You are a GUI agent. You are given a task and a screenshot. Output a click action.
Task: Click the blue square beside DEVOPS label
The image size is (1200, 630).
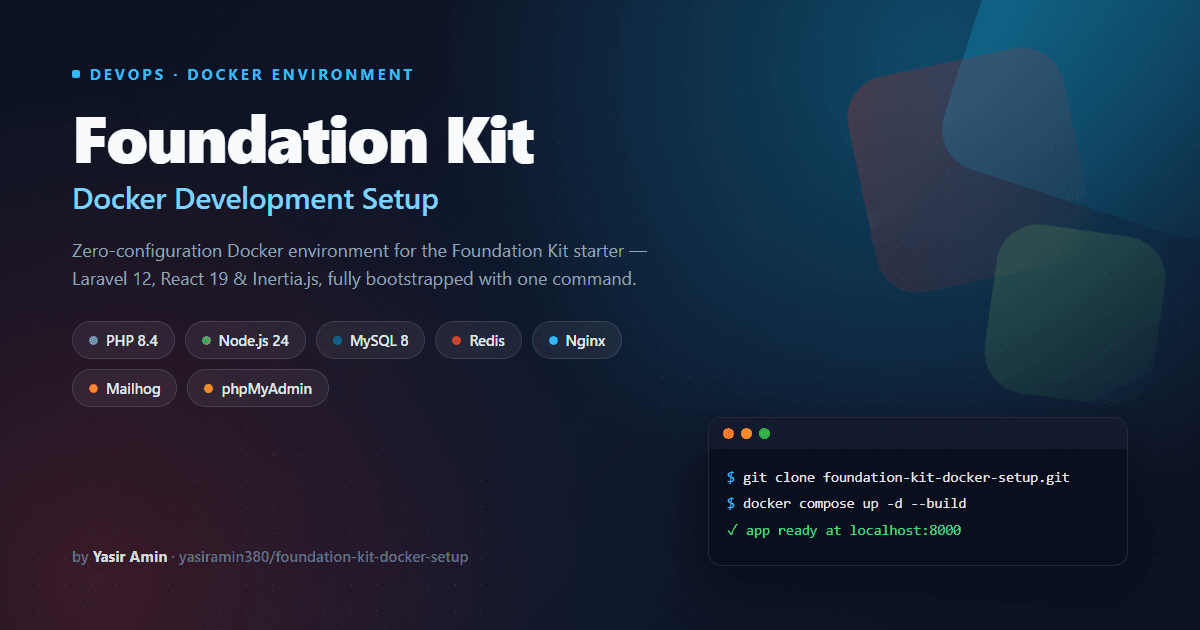[76, 74]
